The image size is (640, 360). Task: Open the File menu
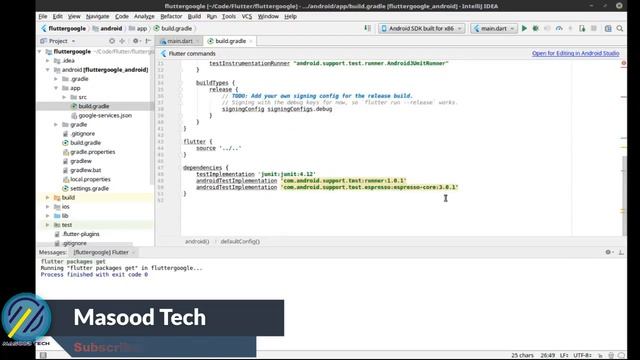tap(43, 16)
